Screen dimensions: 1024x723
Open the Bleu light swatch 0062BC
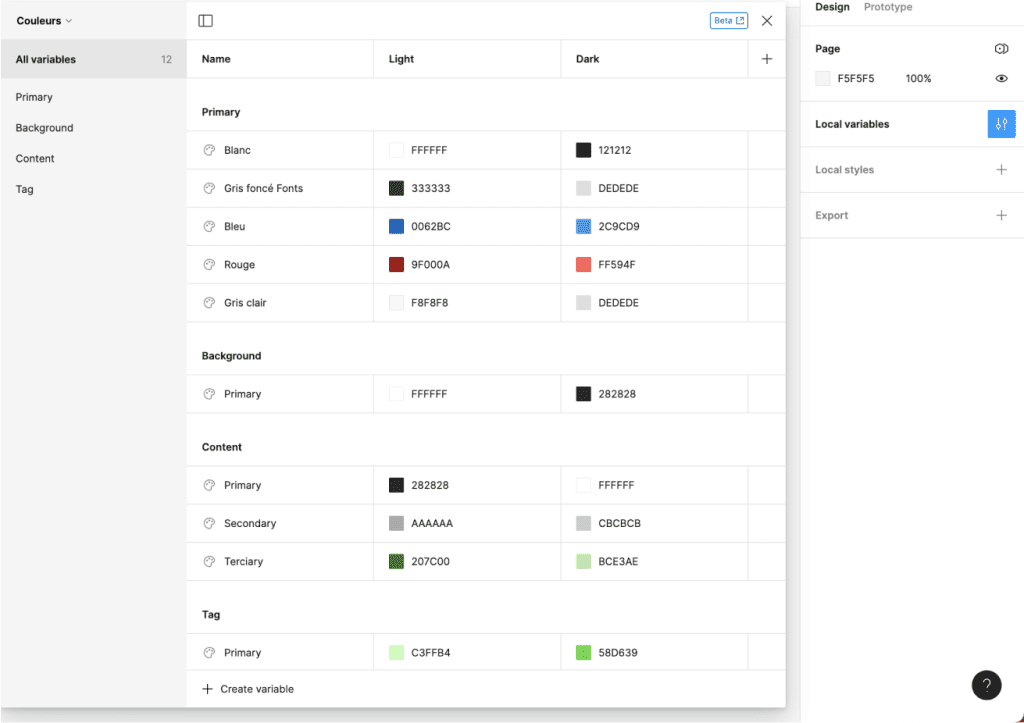pos(396,227)
